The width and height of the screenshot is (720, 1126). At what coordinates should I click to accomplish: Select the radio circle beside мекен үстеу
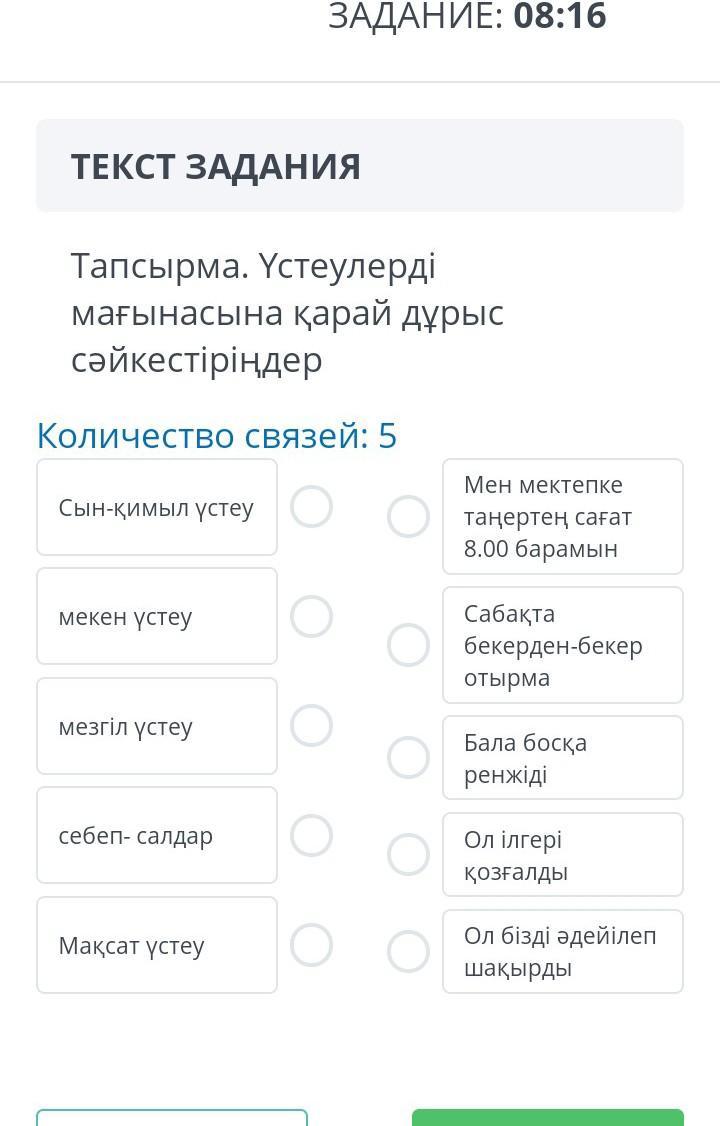pyautogui.click(x=311, y=616)
